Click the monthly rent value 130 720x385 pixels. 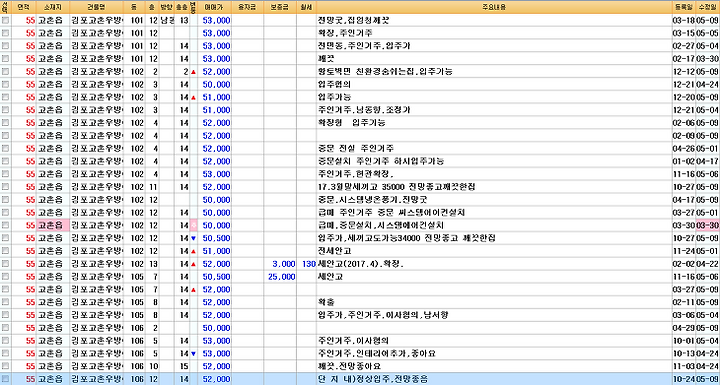(309, 264)
